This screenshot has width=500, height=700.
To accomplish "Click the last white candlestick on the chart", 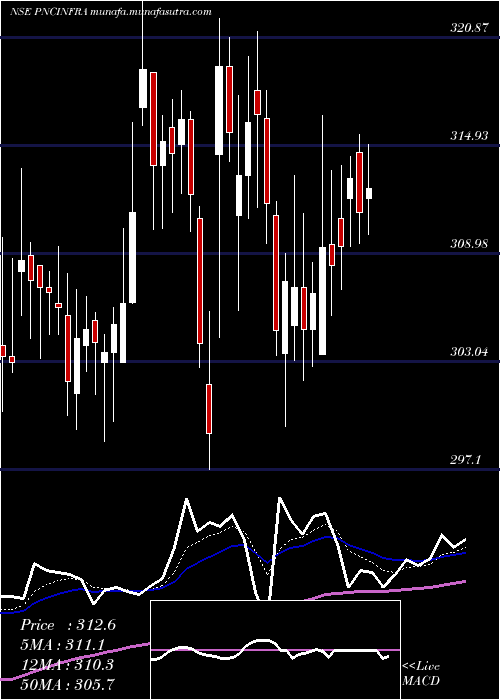I will [x=369, y=193].
